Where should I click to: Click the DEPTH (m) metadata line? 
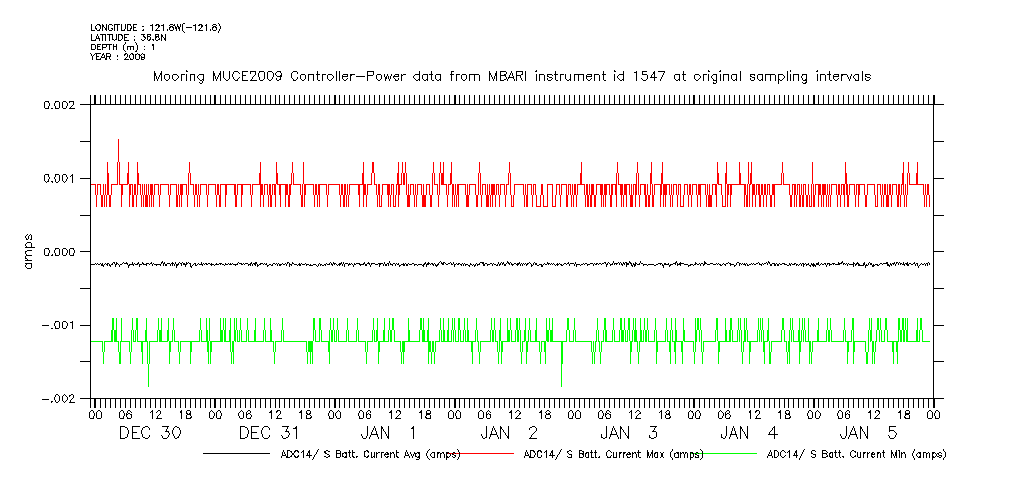tap(123, 47)
